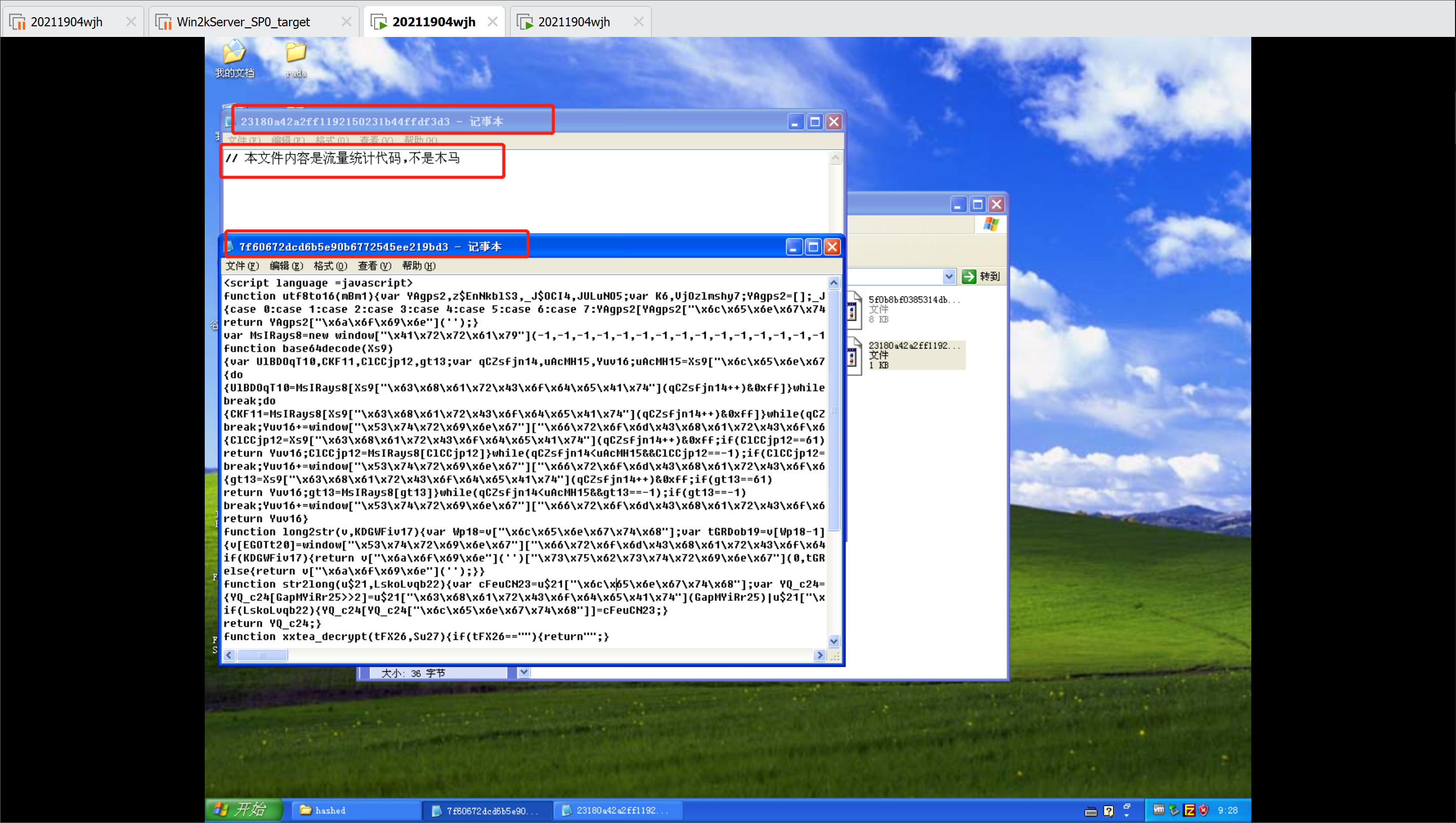Open the rada folder on desktop
Screen dimensions: 1456x823
[296, 59]
